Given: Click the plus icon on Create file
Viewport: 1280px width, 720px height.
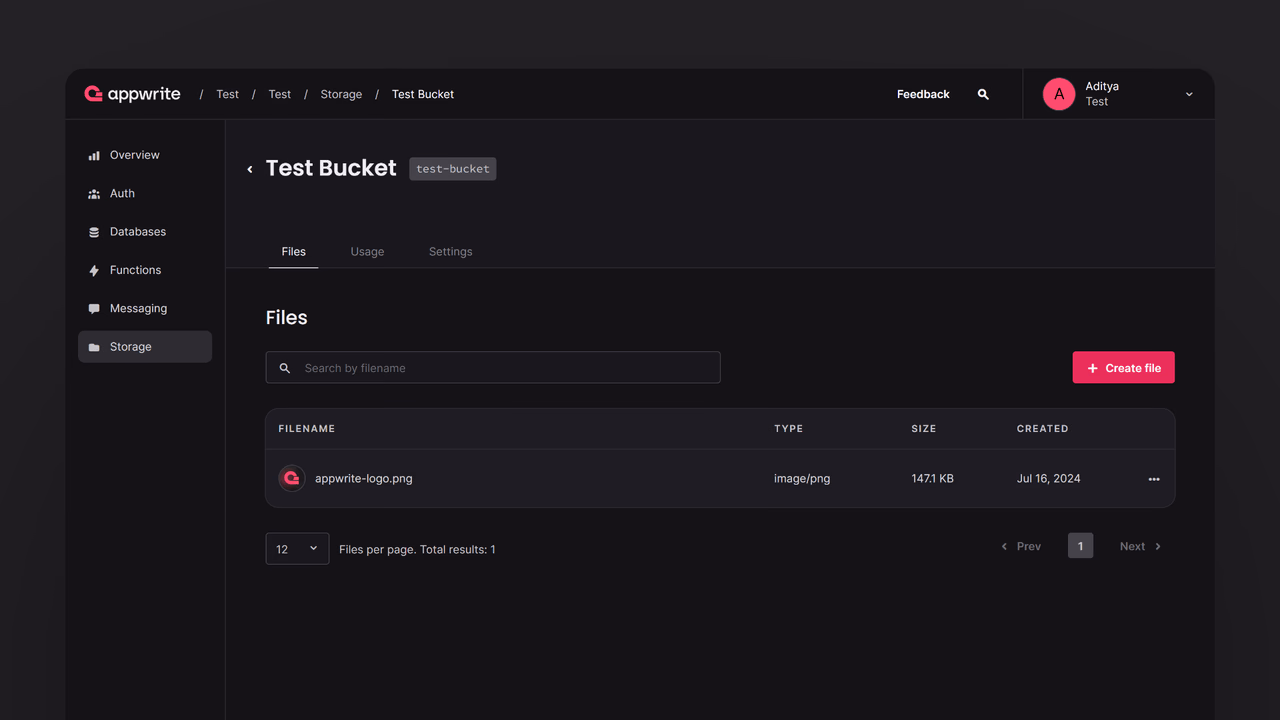Looking at the screenshot, I should pyautogui.click(x=1093, y=368).
